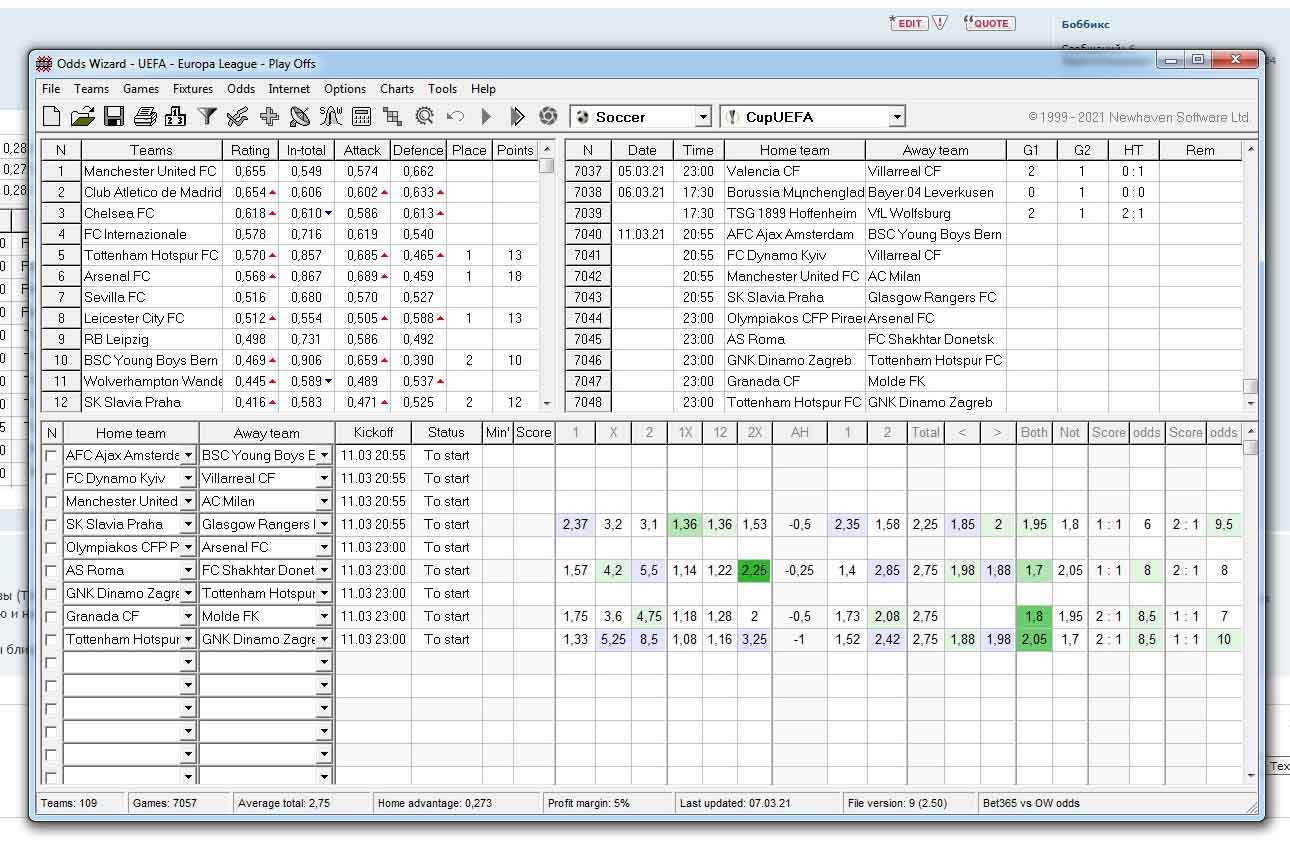Open the Odds menu
This screenshot has height=849, width=1290.
click(241, 89)
